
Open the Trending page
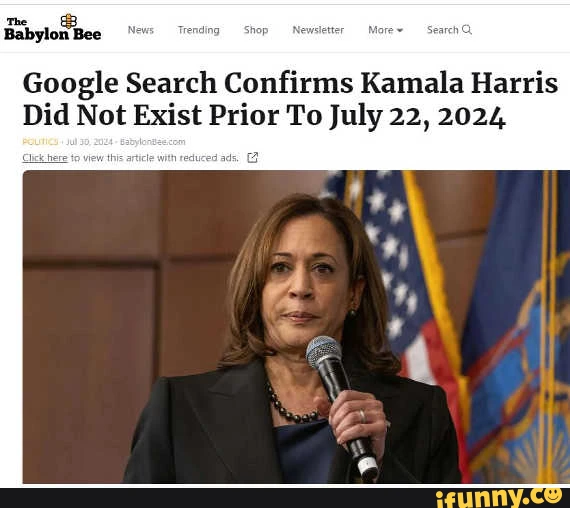[198, 30]
